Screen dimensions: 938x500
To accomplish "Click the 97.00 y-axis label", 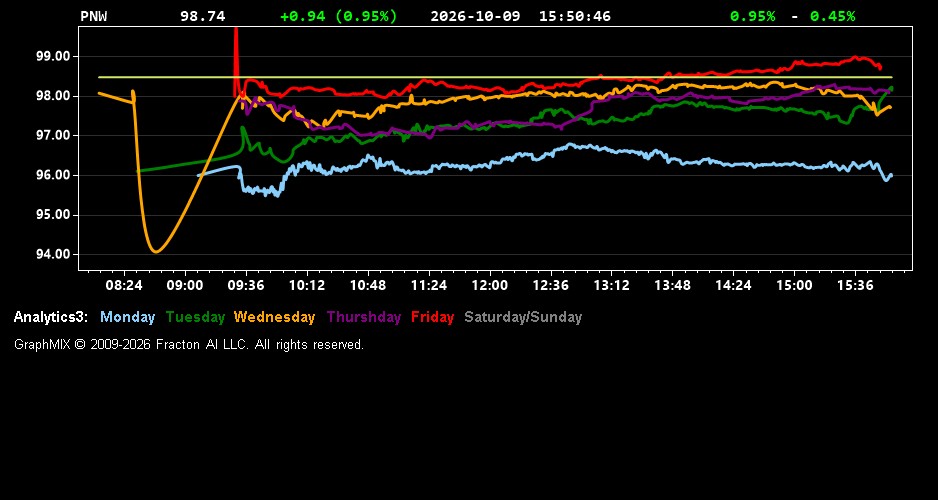I will click(x=54, y=136).
